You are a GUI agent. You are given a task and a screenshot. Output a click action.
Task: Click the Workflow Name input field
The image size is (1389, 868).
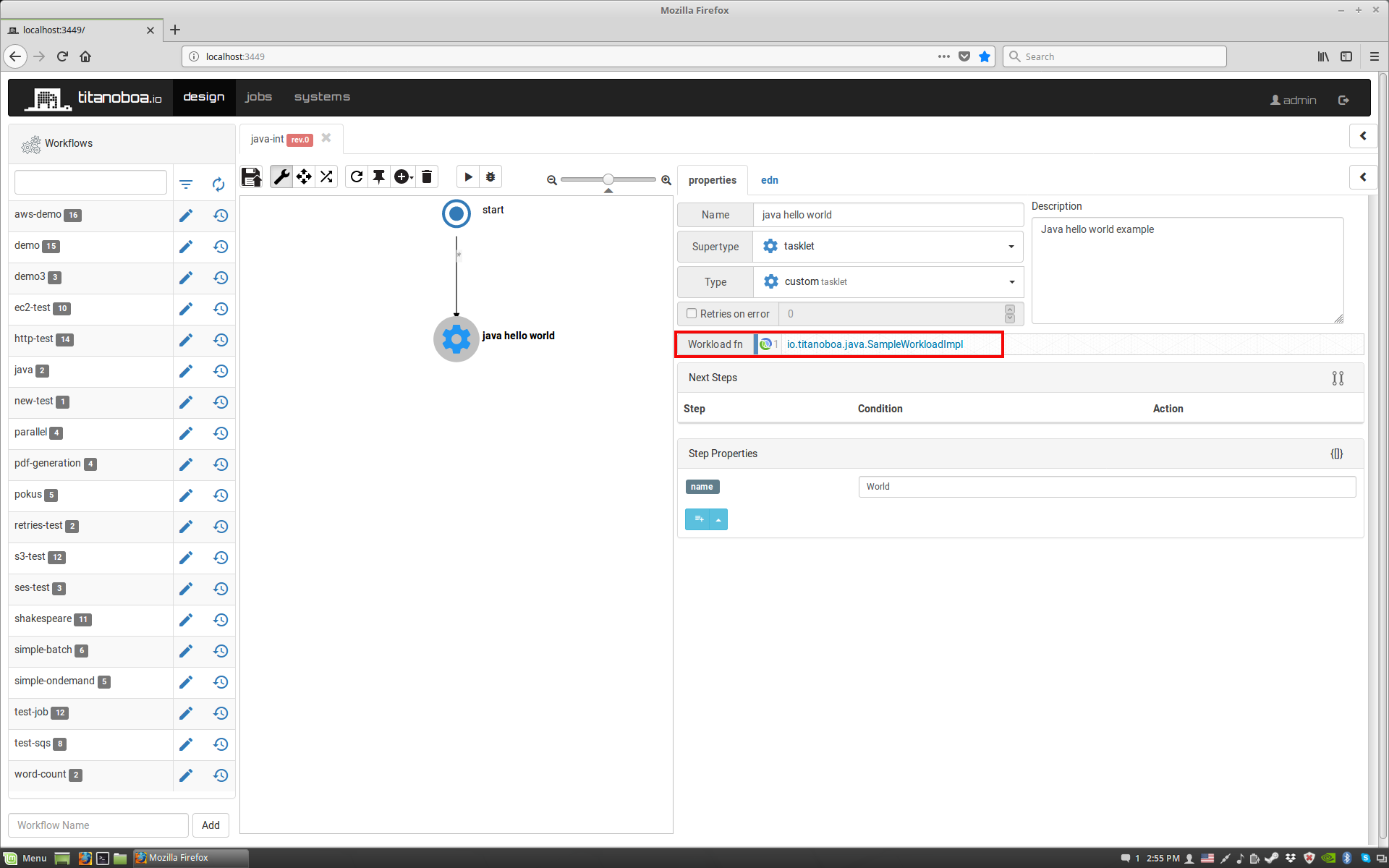point(98,825)
